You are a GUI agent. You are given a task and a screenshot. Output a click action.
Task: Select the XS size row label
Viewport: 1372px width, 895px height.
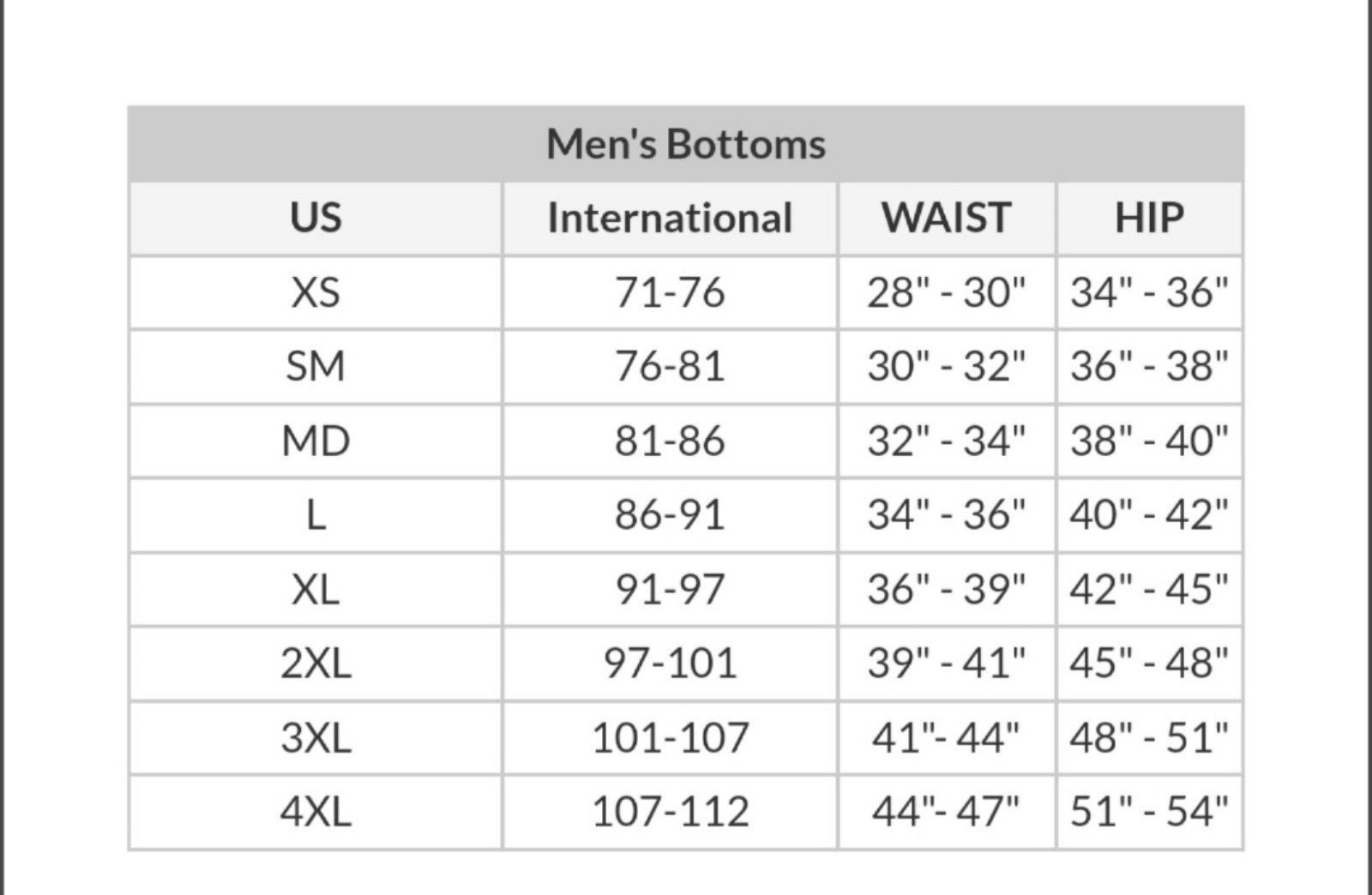coord(316,292)
